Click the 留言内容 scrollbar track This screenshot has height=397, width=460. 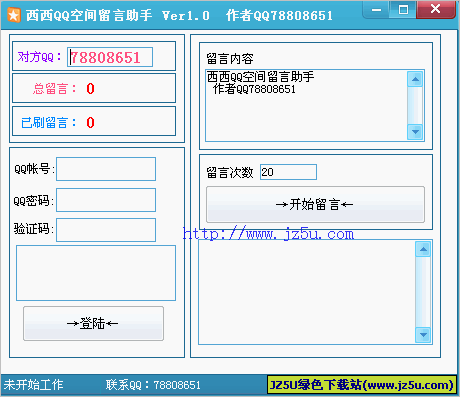click(x=415, y=105)
